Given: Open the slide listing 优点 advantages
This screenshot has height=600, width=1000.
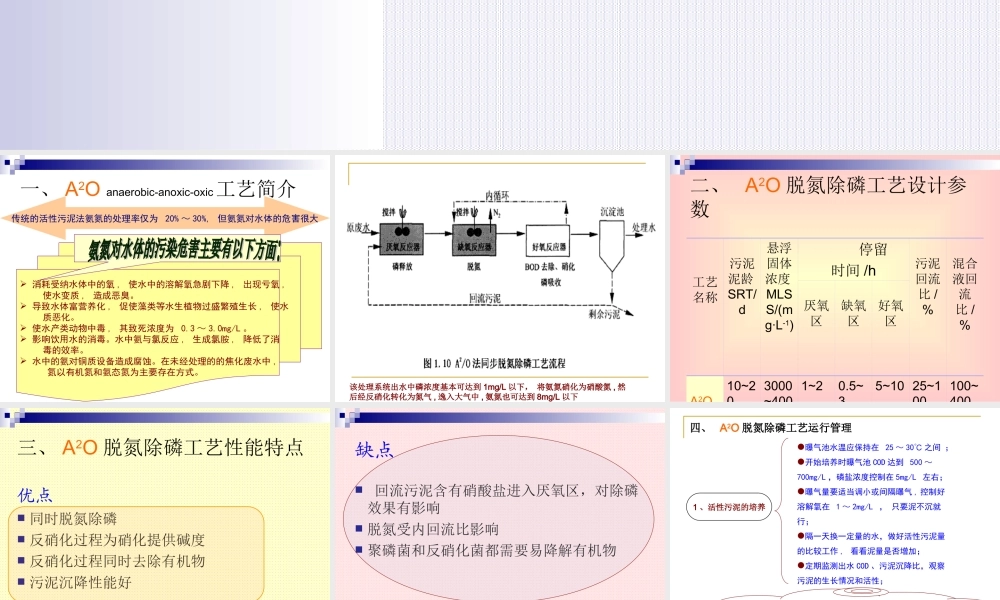Looking at the screenshot, I should [165, 504].
